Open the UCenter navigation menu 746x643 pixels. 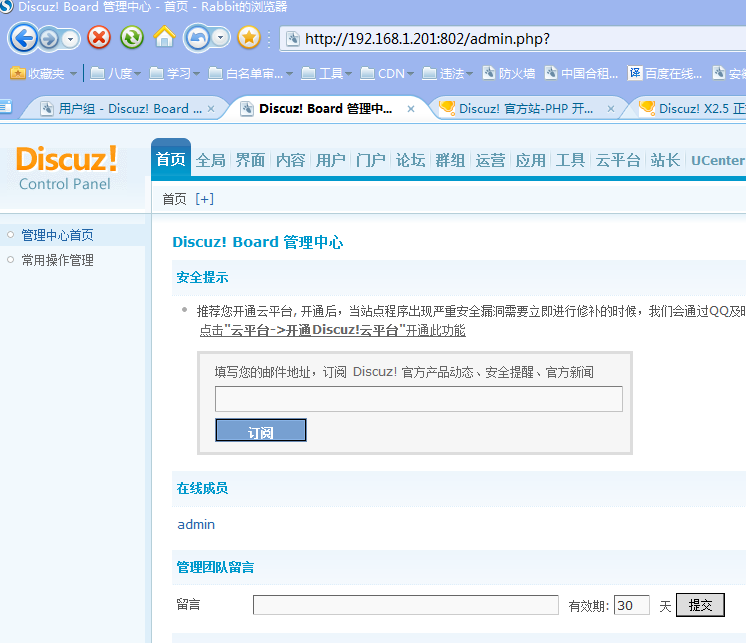(x=717, y=161)
